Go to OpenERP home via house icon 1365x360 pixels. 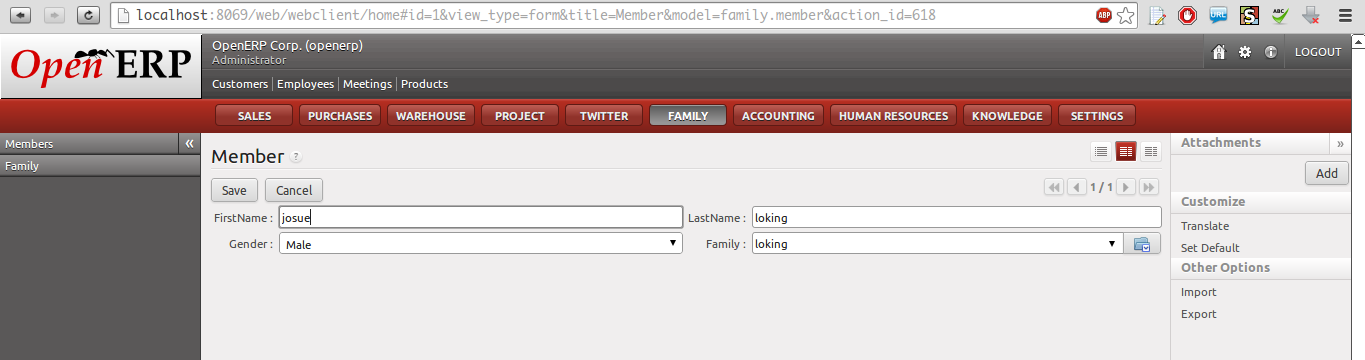(x=1219, y=52)
